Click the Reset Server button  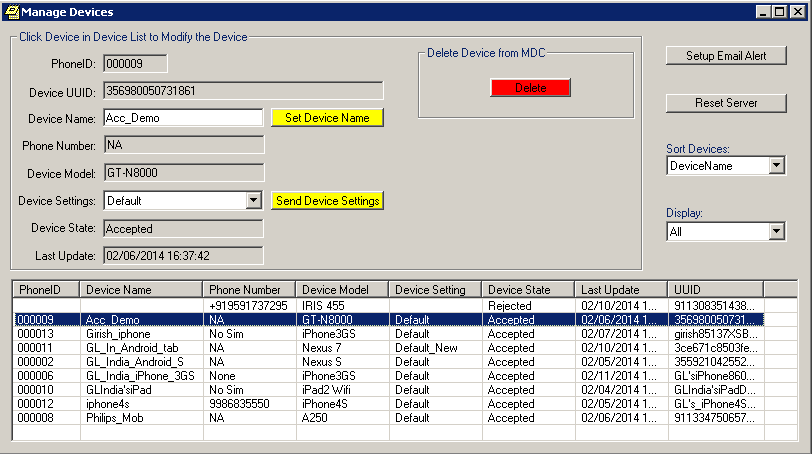726,103
